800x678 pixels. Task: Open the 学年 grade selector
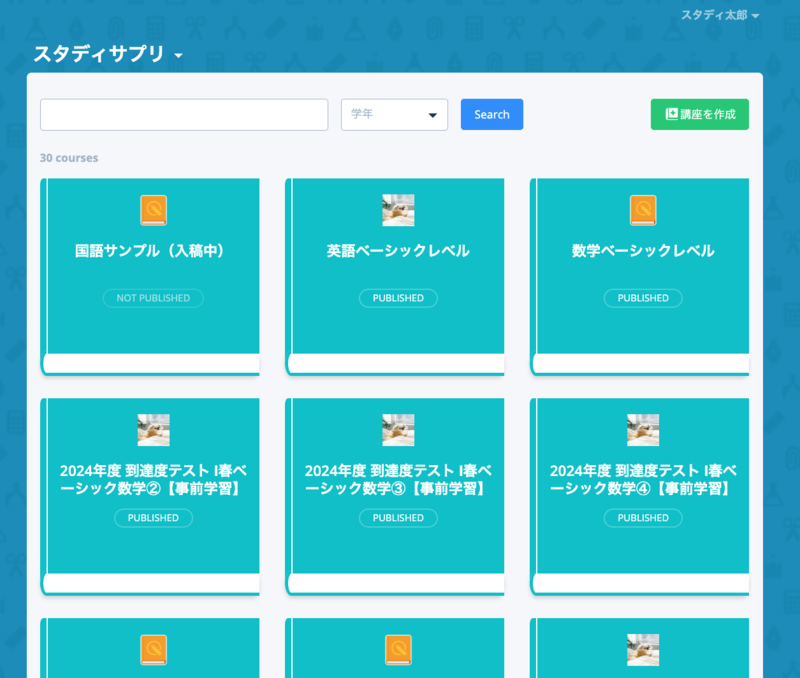(x=394, y=114)
